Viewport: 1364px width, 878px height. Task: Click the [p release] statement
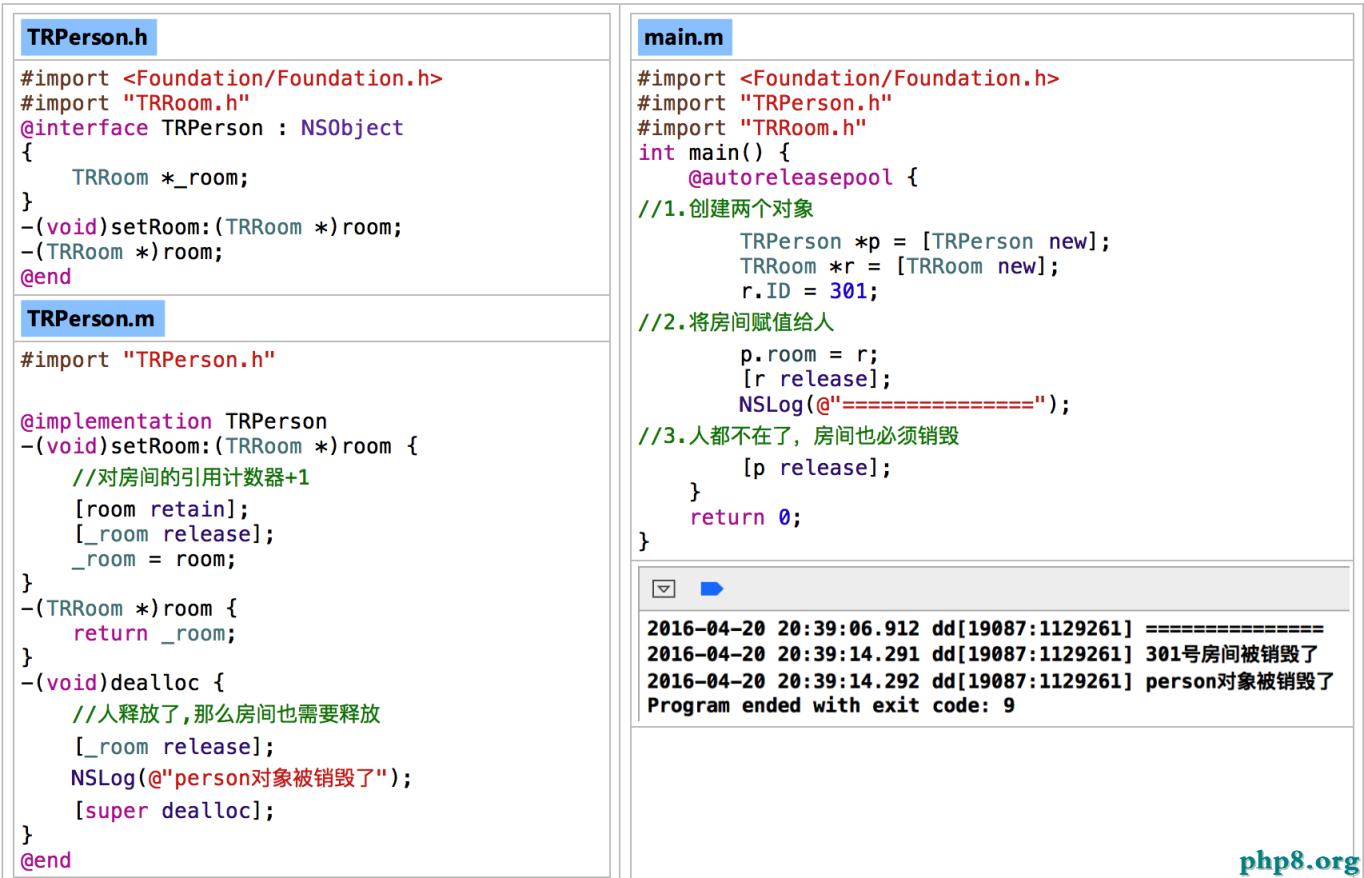point(815,468)
